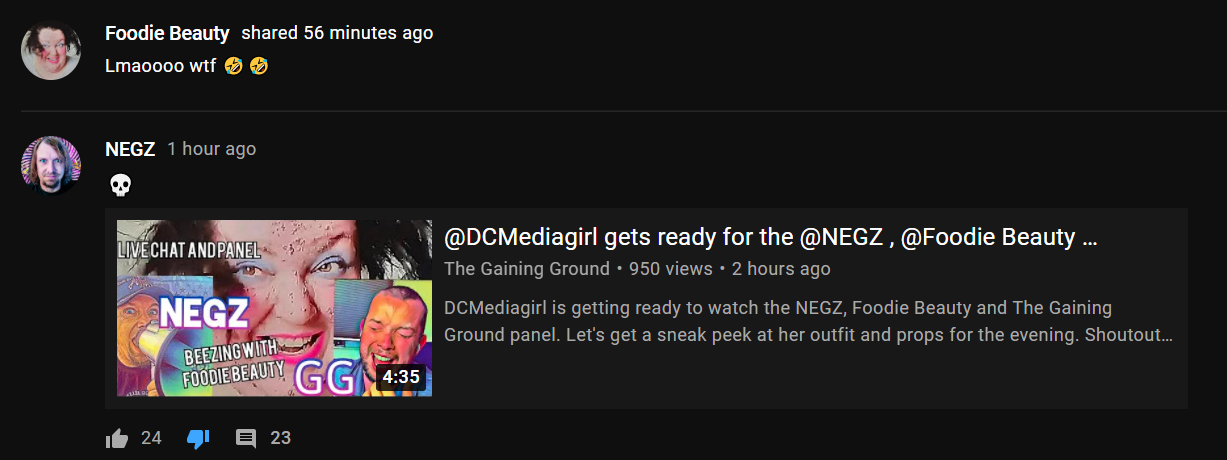Click the video description text preview
Viewport: 1227px width, 460px height.
[808, 321]
